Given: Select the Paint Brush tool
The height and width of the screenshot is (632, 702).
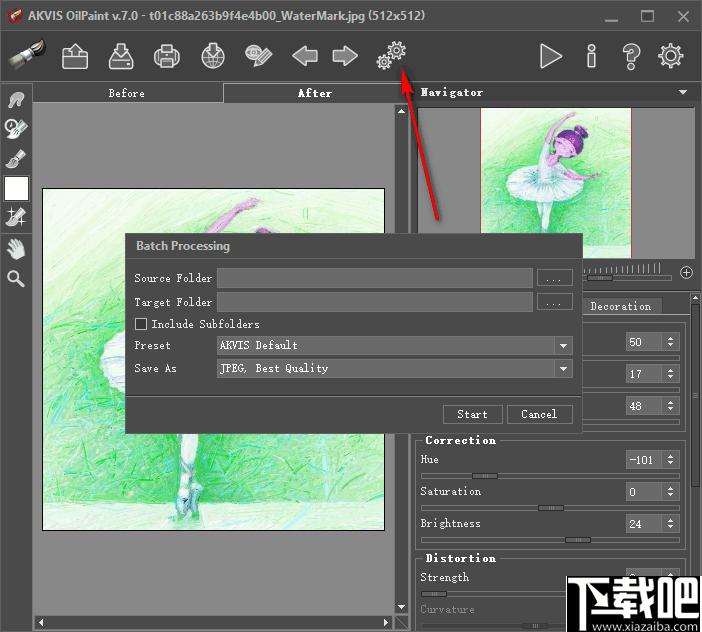Looking at the screenshot, I should point(16,159).
